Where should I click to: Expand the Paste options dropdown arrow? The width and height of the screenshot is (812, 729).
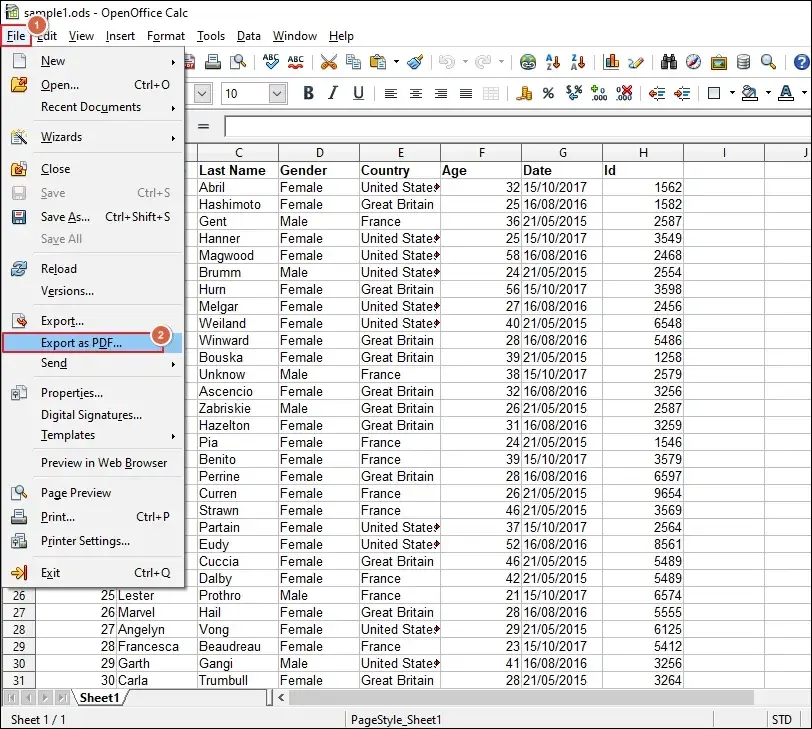pyautogui.click(x=396, y=62)
